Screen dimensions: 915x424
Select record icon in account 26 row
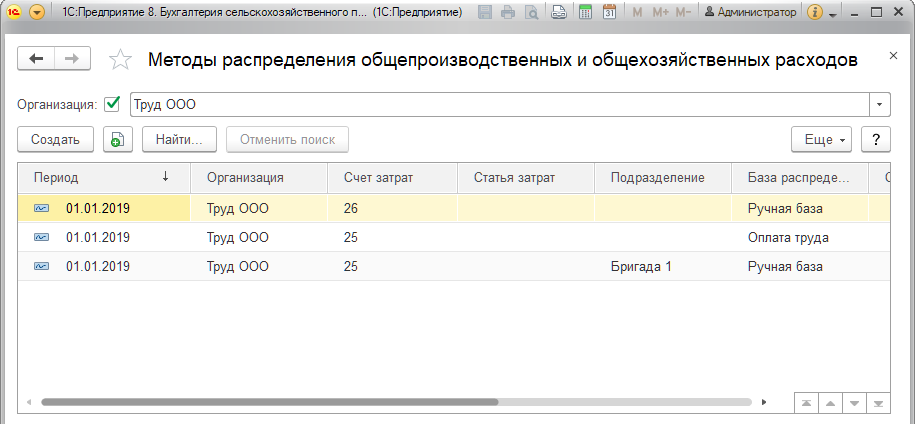point(42,208)
